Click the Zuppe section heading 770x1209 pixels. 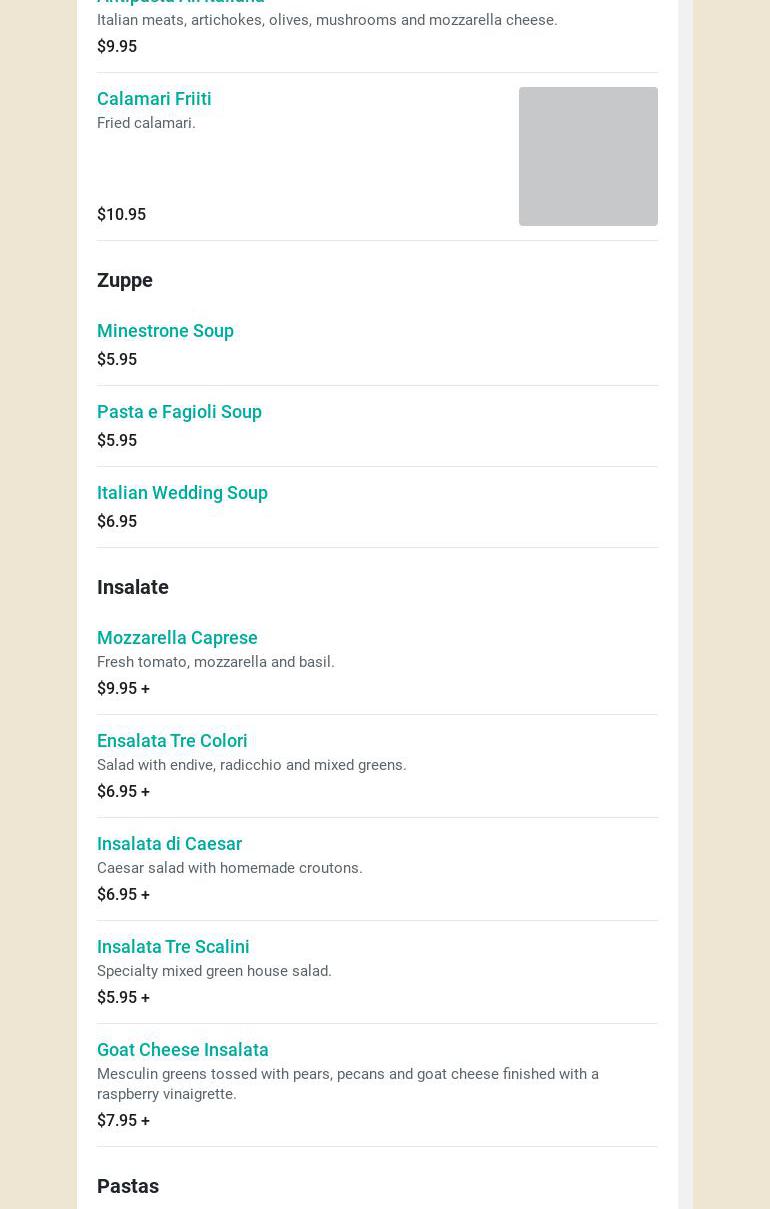[x=125, y=280]
